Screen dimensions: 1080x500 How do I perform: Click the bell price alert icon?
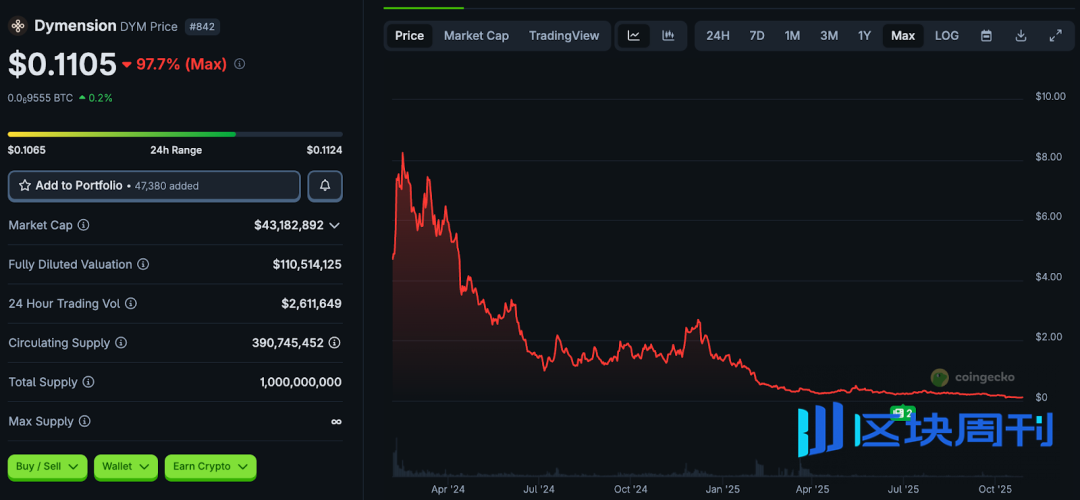click(325, 186)
